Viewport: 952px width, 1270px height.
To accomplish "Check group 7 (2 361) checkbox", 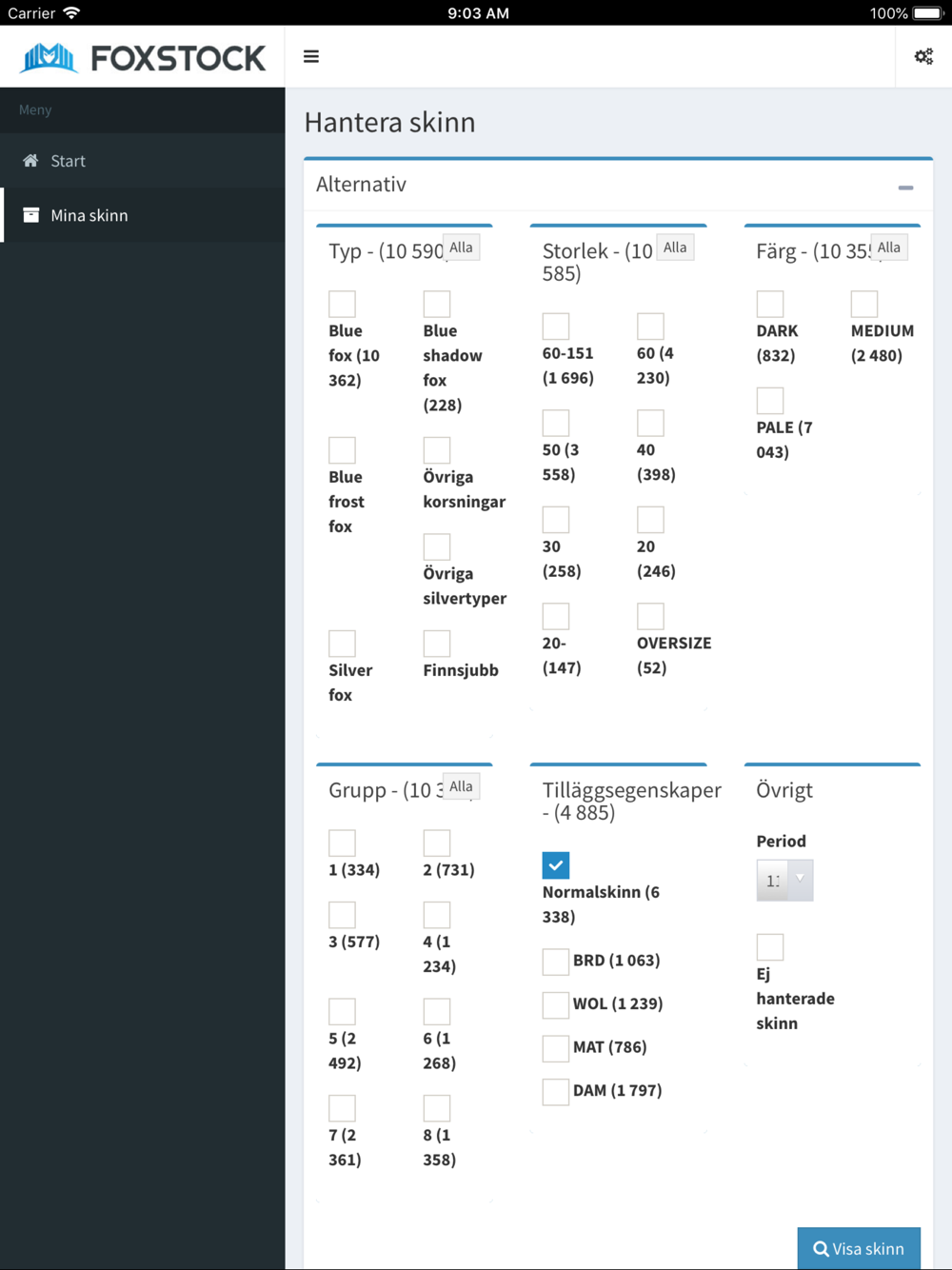I will [x=342, y=1108].
